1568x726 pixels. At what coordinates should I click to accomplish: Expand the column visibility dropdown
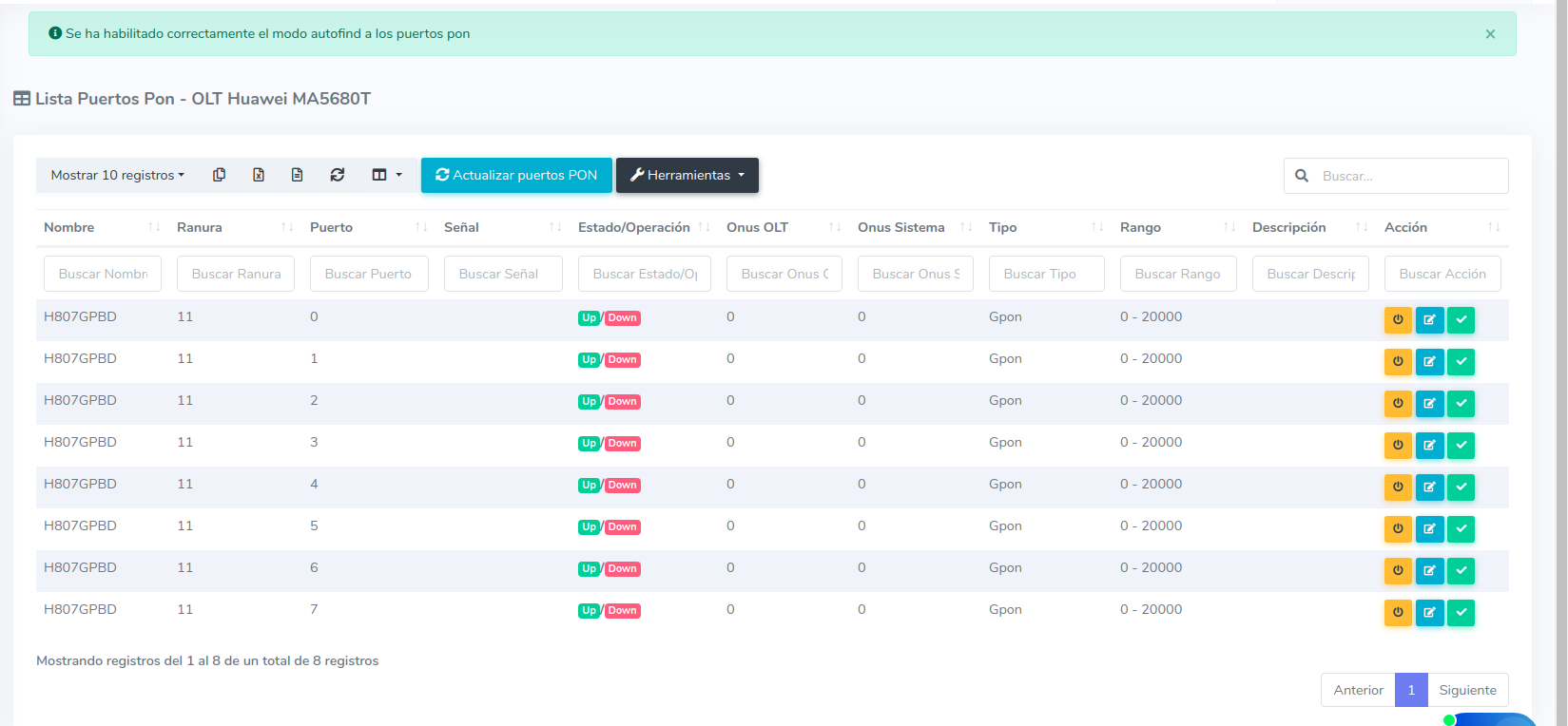[387, 175]
